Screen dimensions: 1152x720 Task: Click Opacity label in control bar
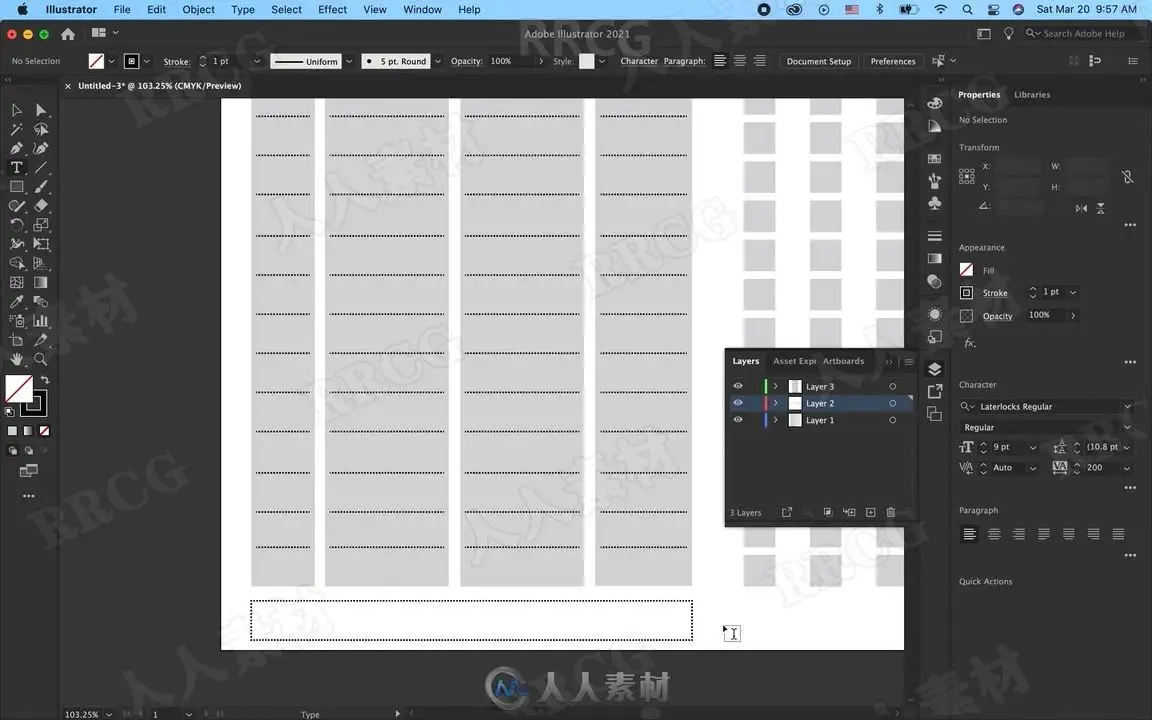467,61
